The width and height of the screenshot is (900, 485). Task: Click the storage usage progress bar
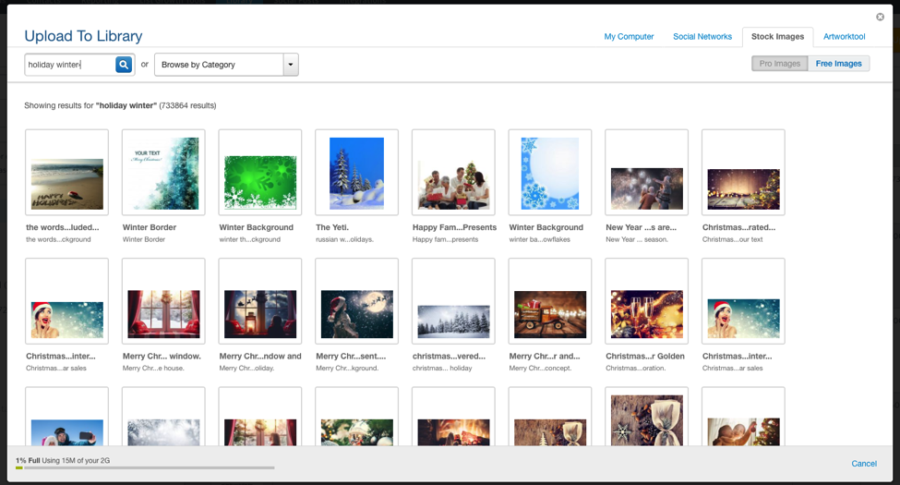tap(144, 467)
